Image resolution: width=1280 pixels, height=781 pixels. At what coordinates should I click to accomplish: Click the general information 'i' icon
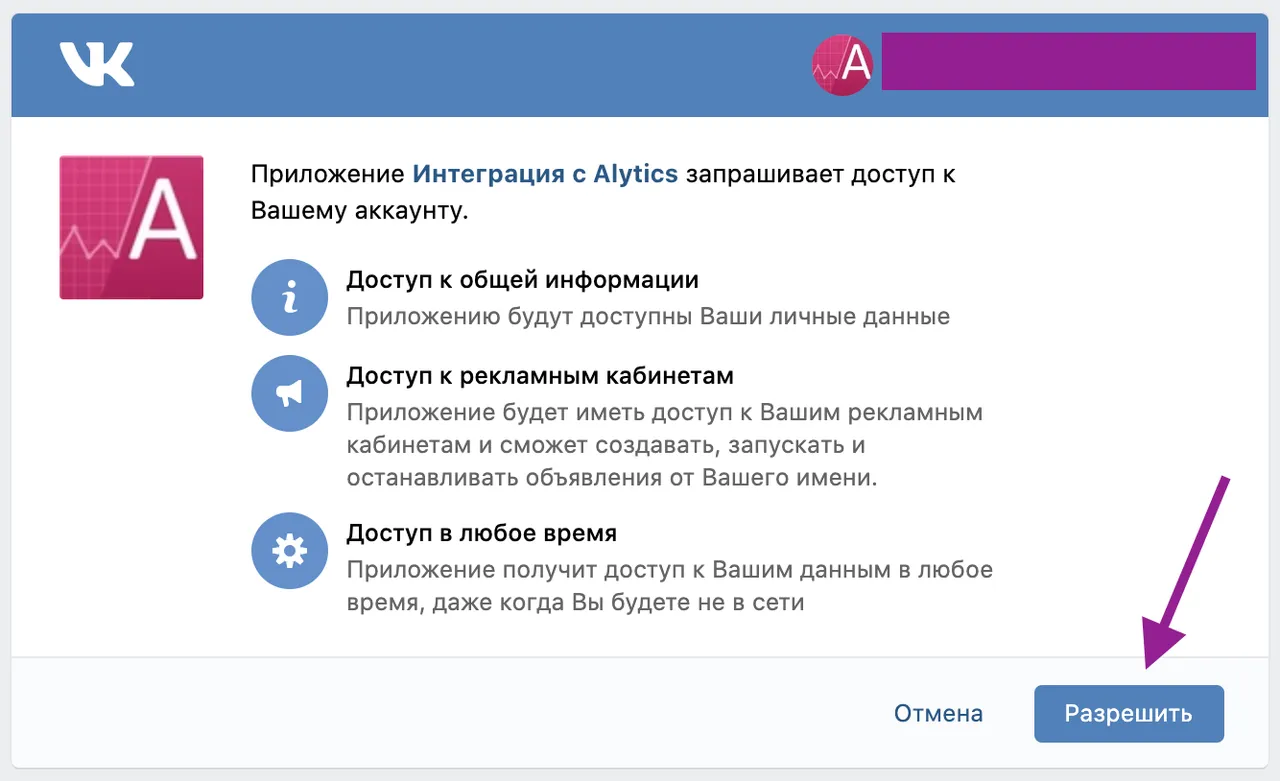pos(290,297)
